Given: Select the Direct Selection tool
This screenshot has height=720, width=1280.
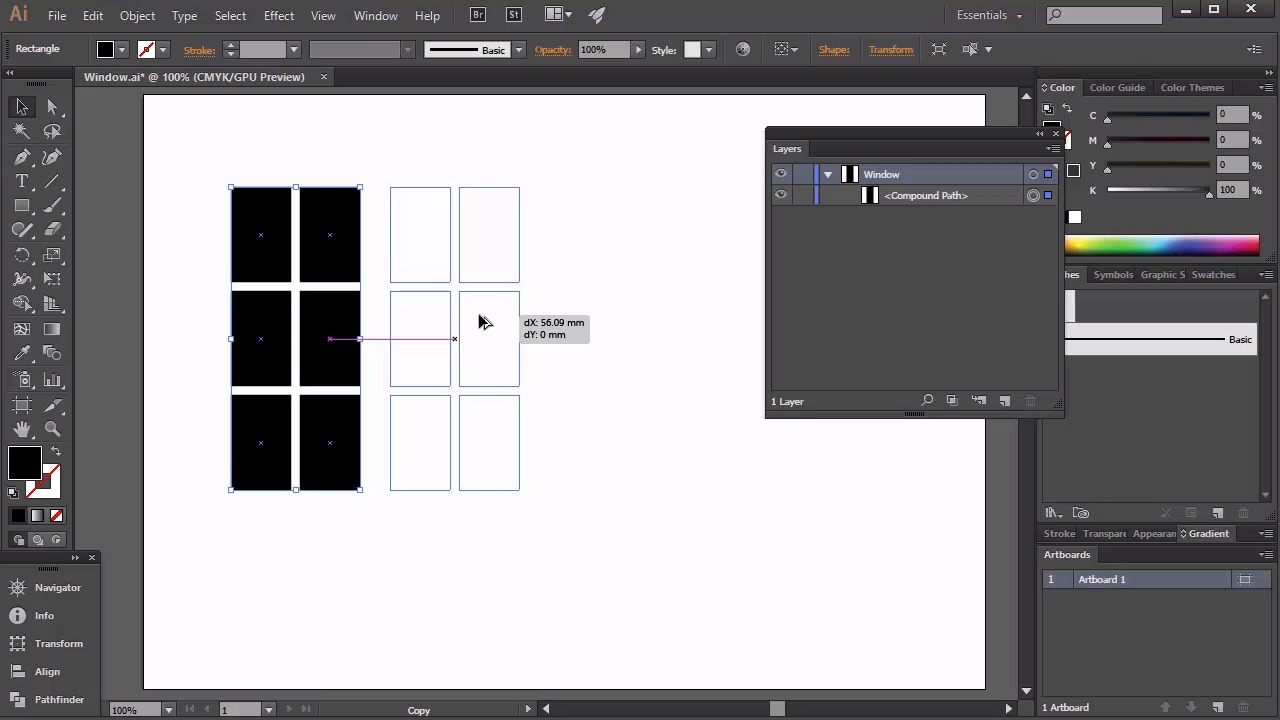Looking at the screenshot, I should coord(53,107).
